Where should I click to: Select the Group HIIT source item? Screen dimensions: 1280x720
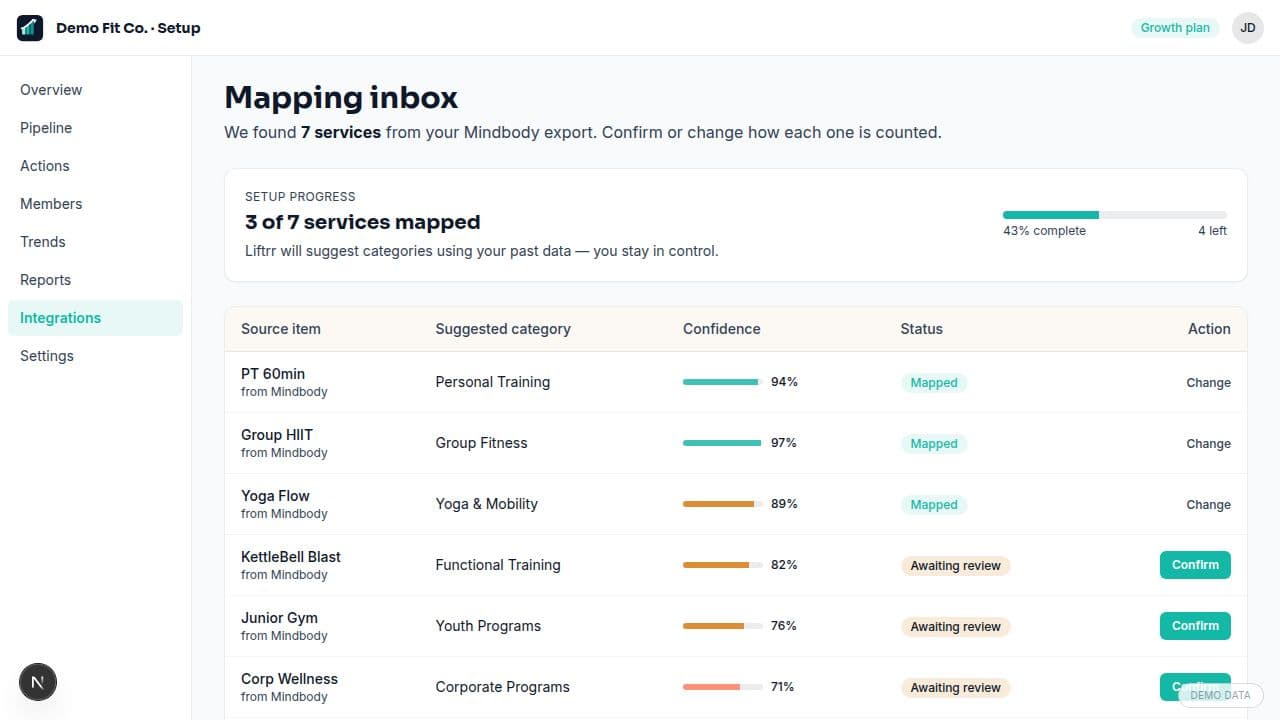(277, 435)
